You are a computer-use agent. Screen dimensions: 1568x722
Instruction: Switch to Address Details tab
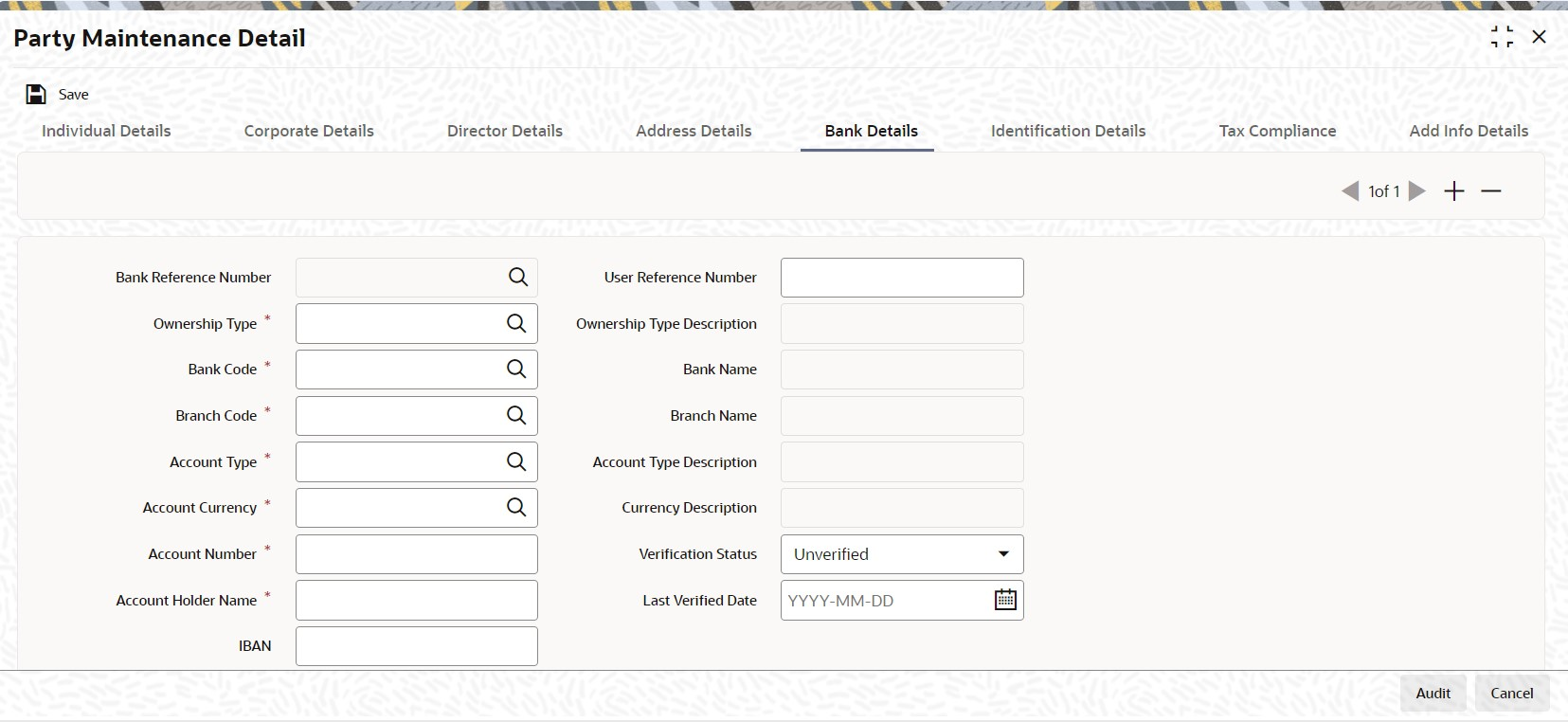click(x=694, y=131)
